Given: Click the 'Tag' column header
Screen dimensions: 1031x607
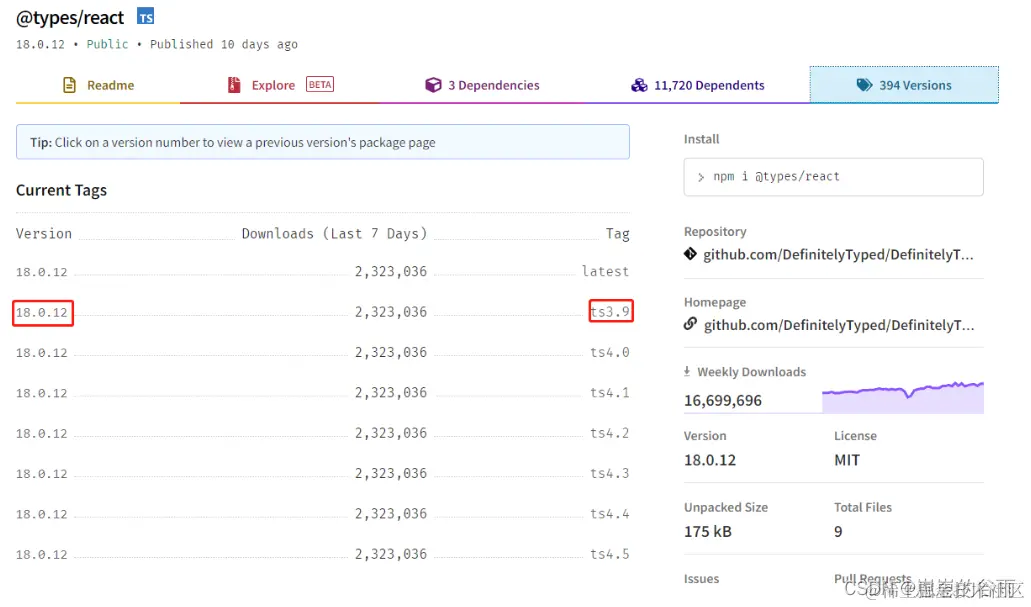Looking at the screenshot, I should (617, 233).
